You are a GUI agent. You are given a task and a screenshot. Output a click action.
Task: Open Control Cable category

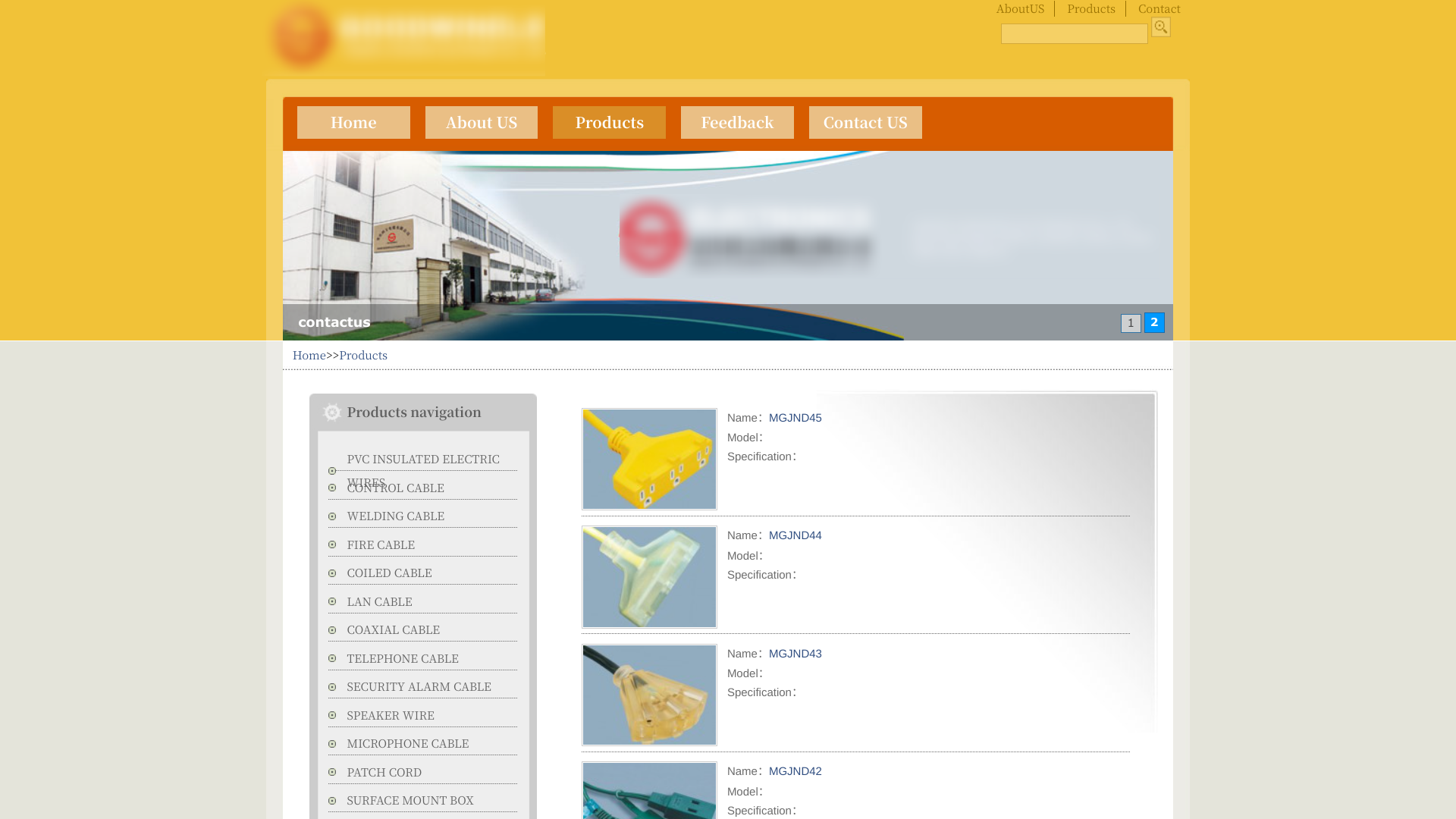[x=396, y=488]
